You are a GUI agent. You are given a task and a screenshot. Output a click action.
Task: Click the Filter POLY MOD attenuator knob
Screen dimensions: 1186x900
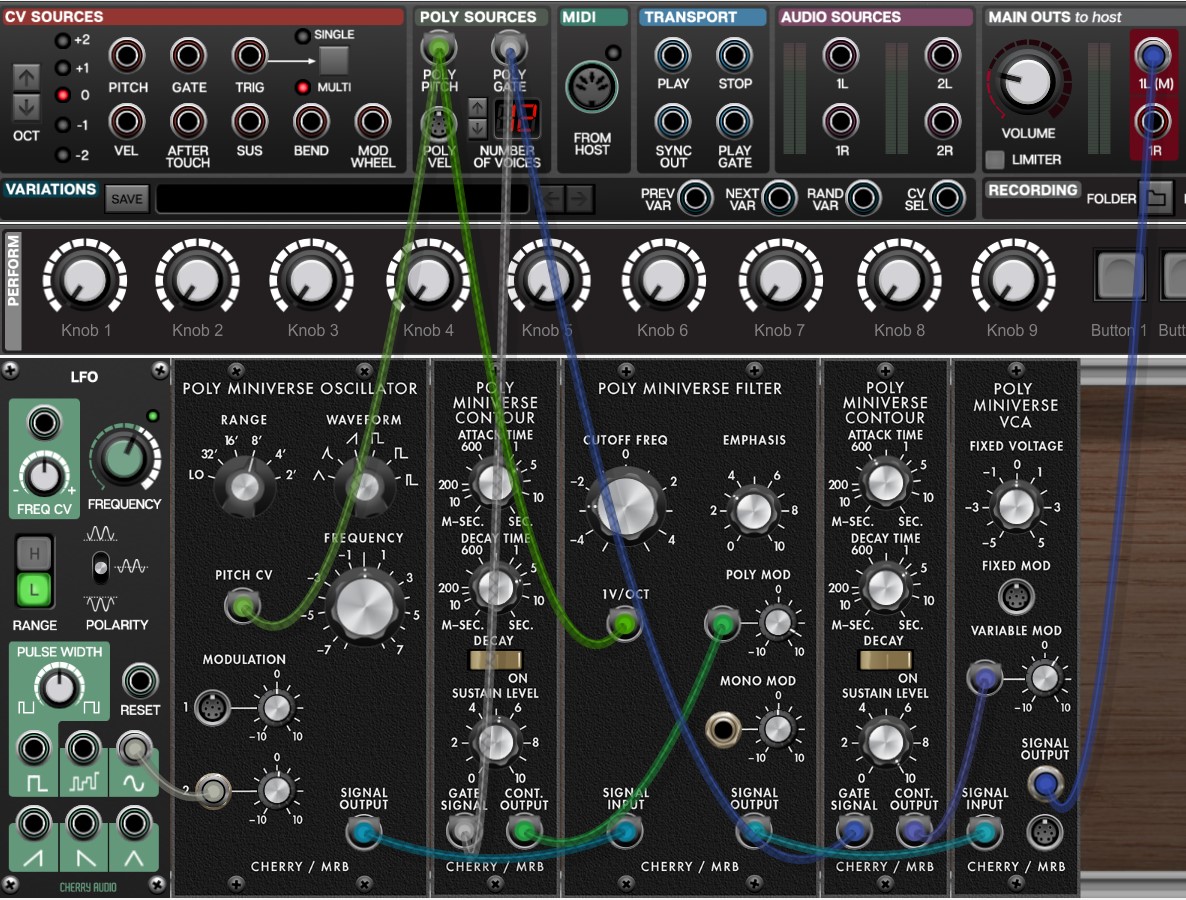pos(777,622)
